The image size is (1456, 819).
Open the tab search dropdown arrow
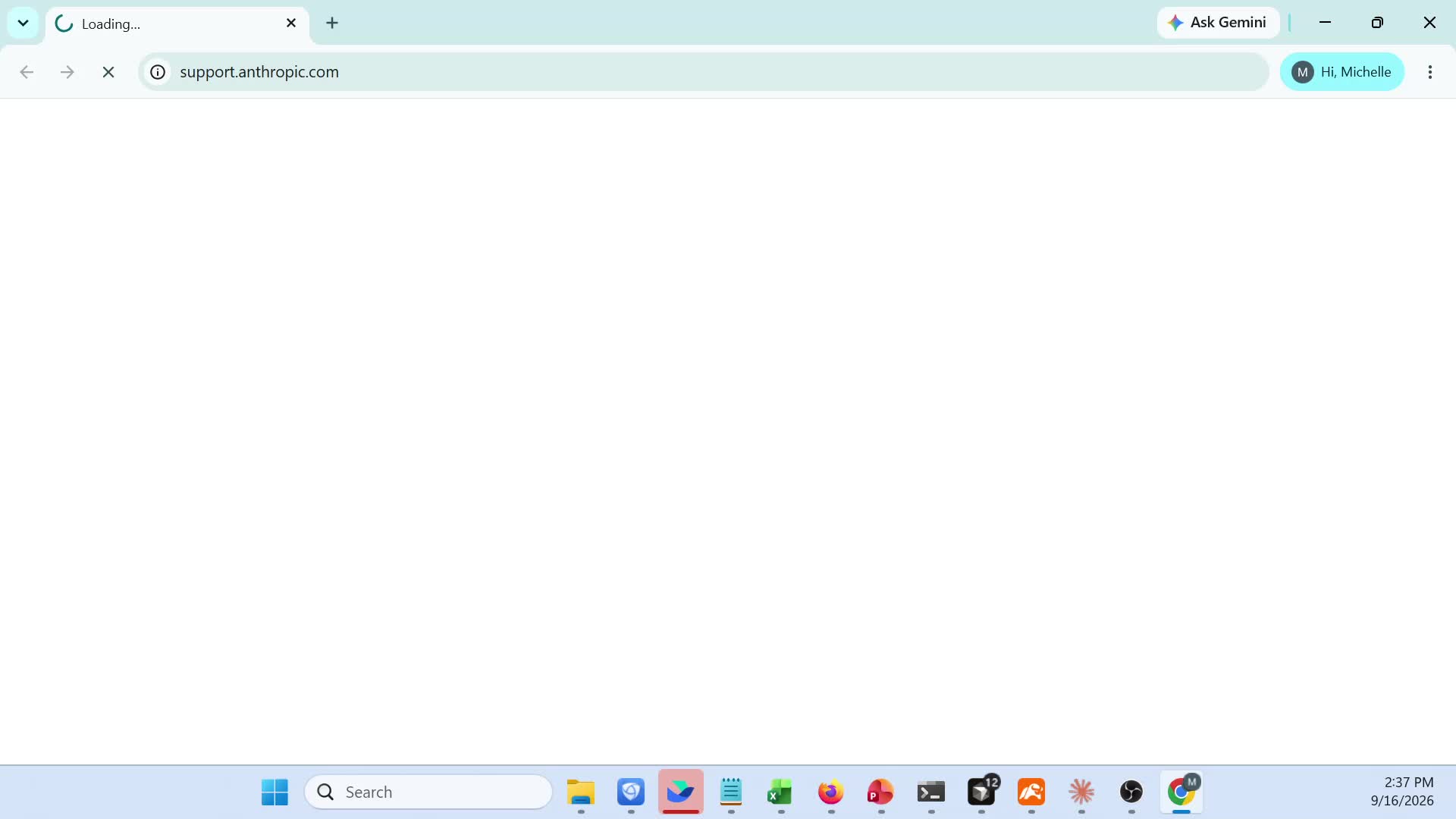point(23,23)
